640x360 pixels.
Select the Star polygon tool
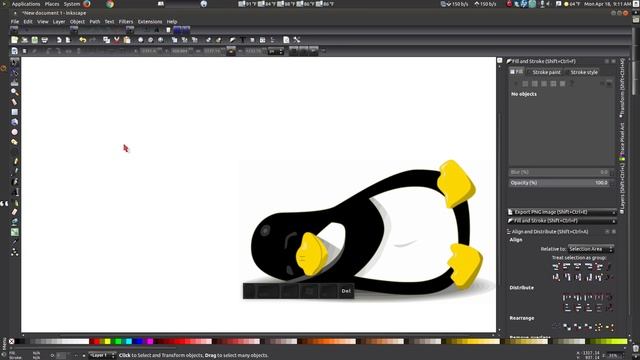[x=15, y=142]
